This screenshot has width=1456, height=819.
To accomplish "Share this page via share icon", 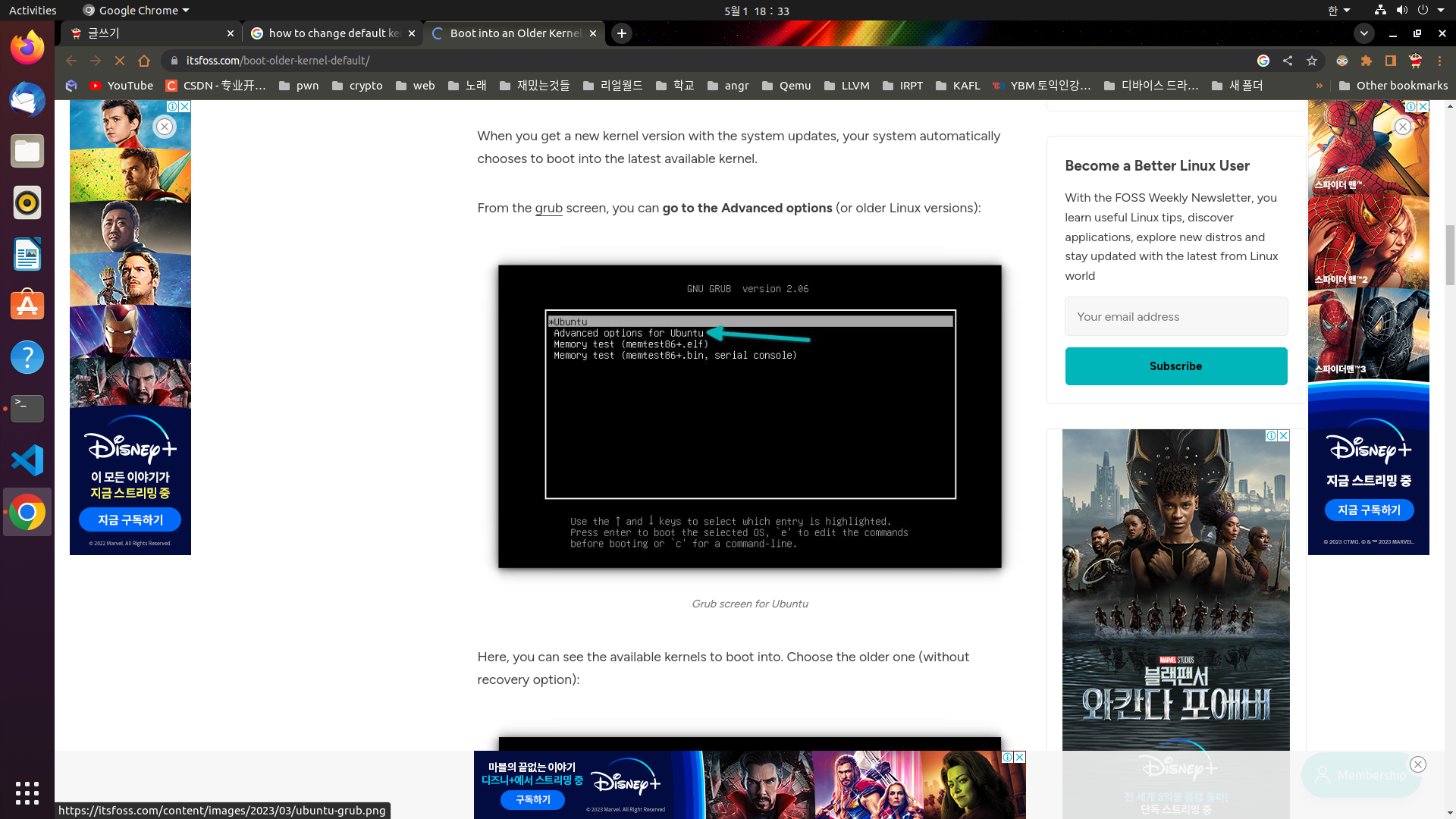I will (x=1288, y=61).
